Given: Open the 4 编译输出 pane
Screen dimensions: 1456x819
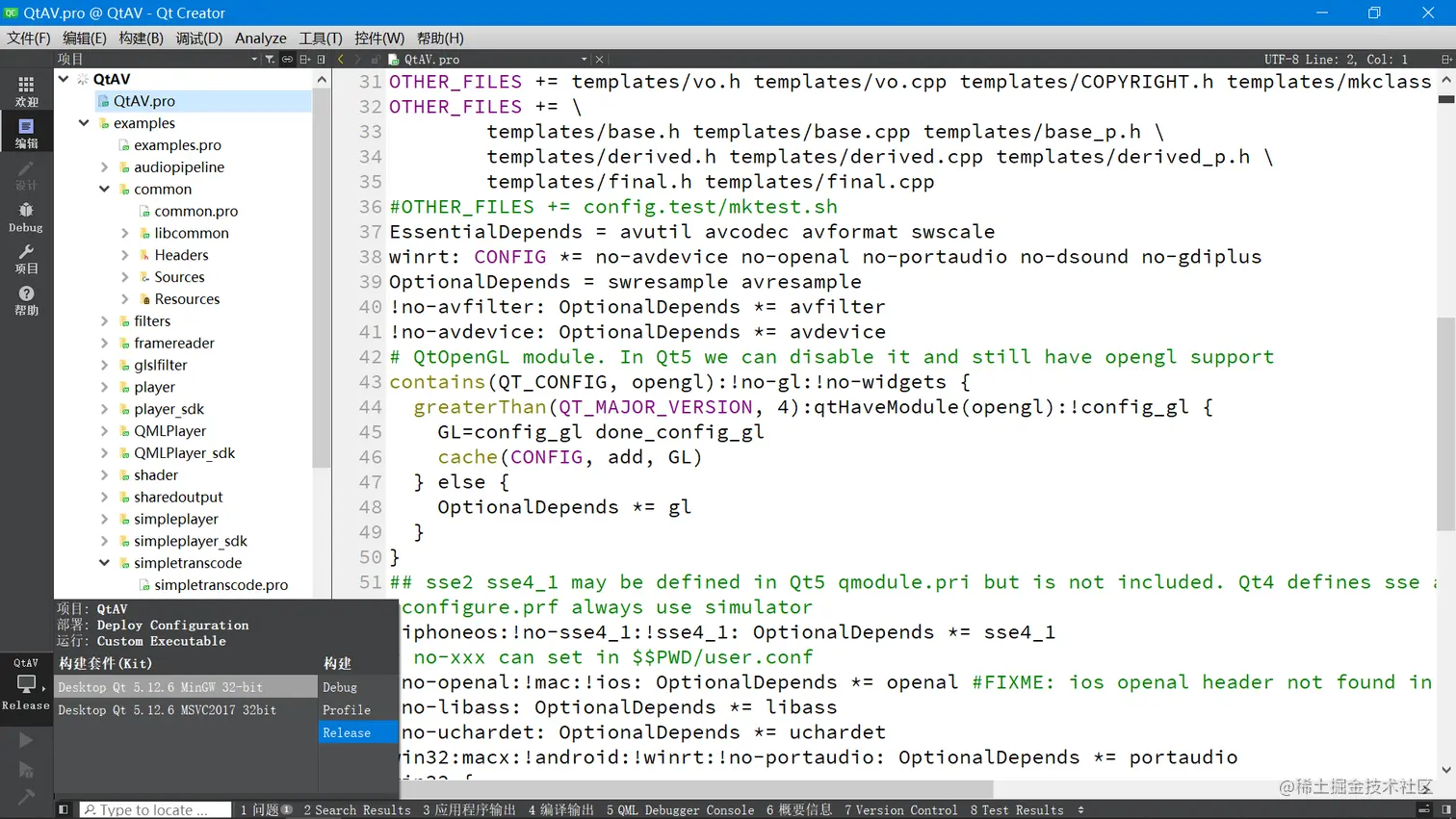Looking at the screenshot, I should pyautogui.click(x=560, y=810).
